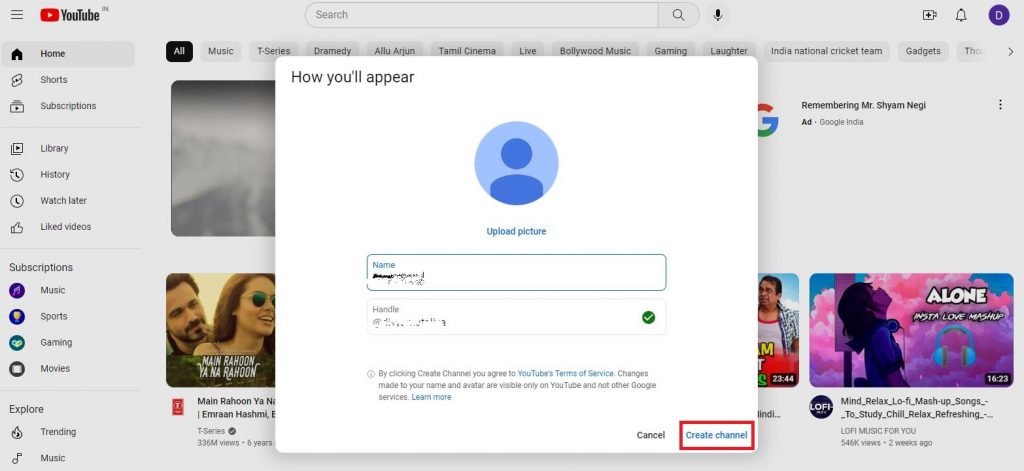Open the hamburger guide menu

(x=17, y=15)
